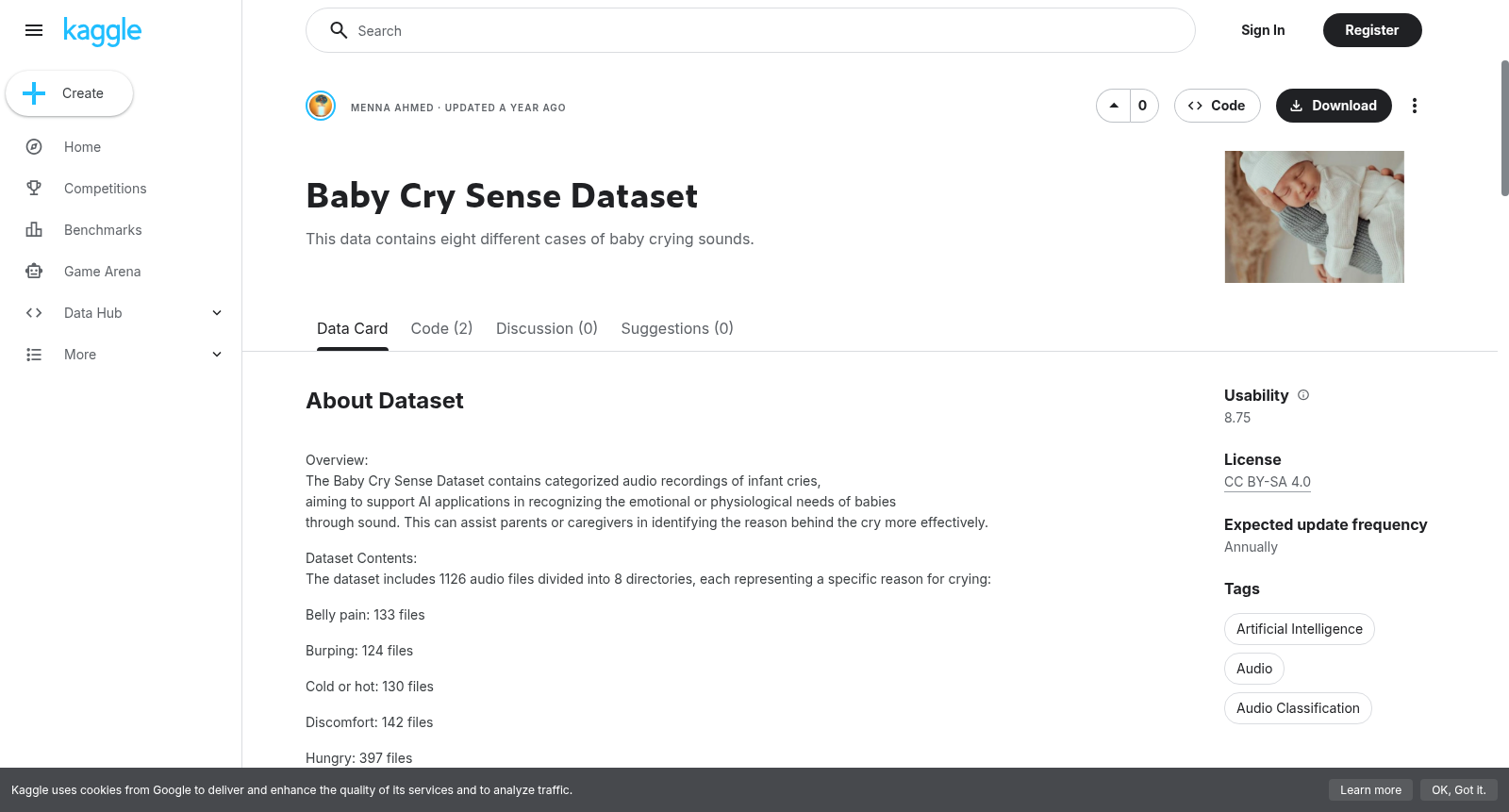1509x812 pixels.
Task: Open the Suggestions (0) tab
Action: pos(677,328)
